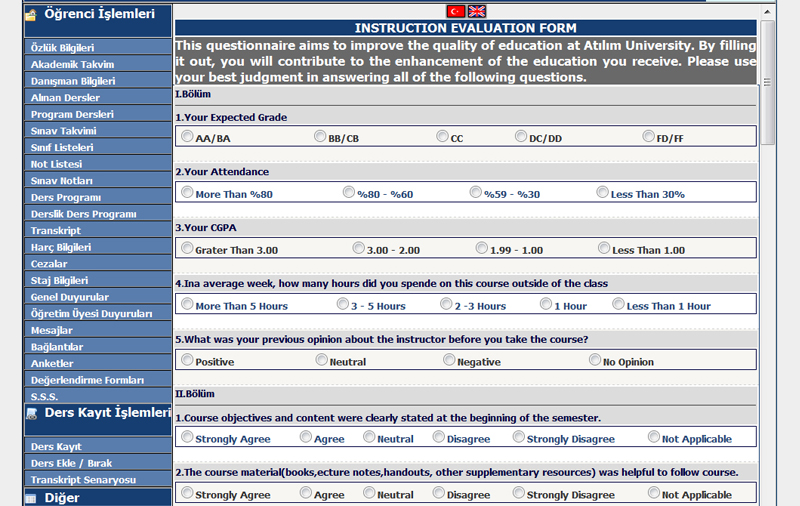
Task: Mark Disagree for course objectives question
Action: pos(439,437)
